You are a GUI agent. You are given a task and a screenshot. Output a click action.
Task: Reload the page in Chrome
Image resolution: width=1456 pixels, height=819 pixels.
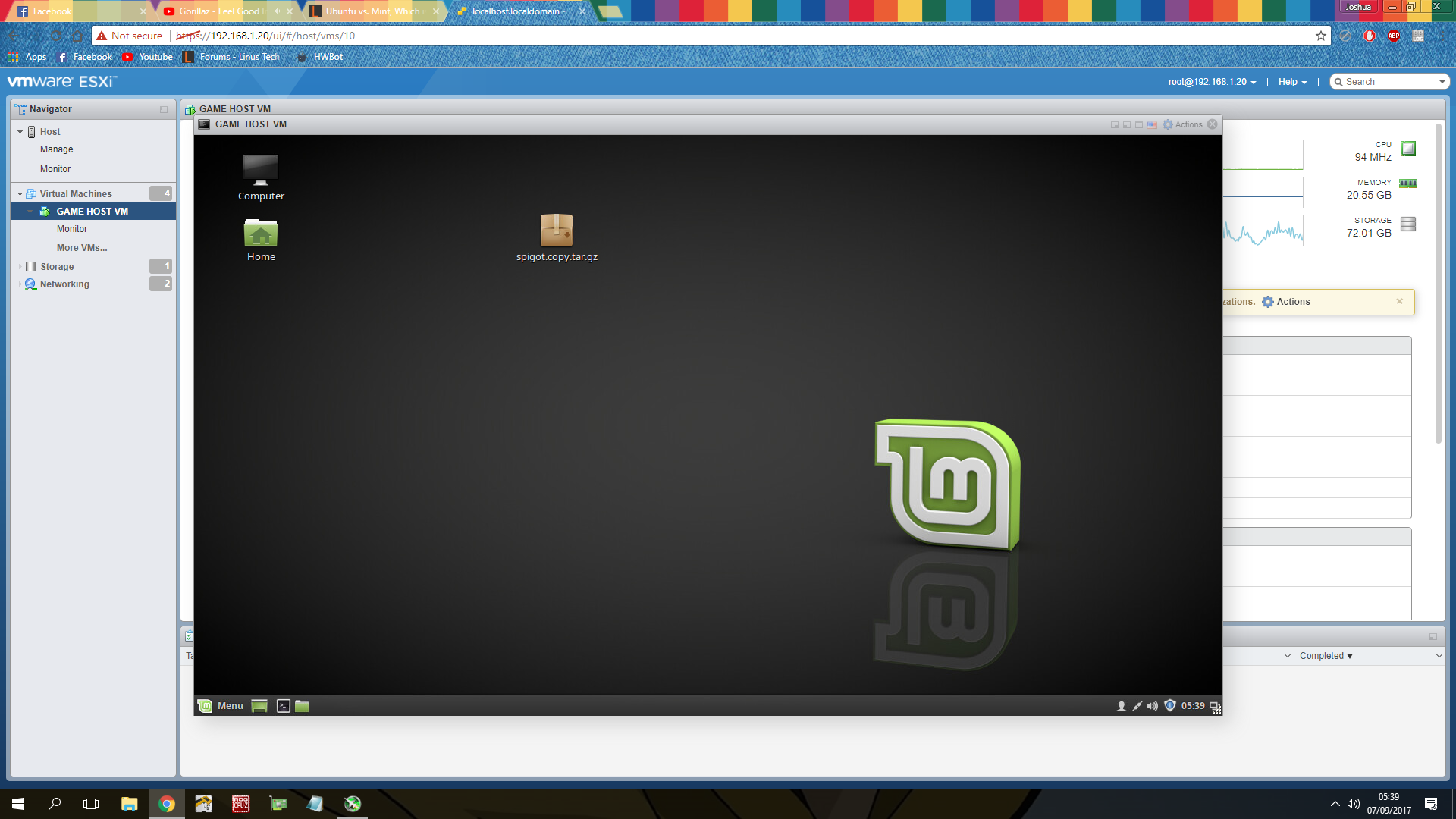(x=56, y=36)
